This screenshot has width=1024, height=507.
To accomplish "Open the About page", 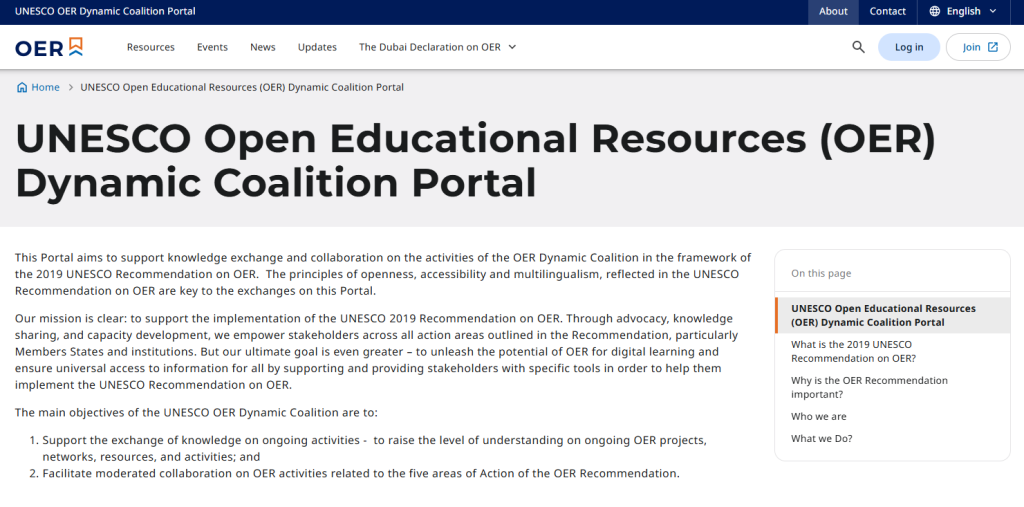I will click(833, 11).
